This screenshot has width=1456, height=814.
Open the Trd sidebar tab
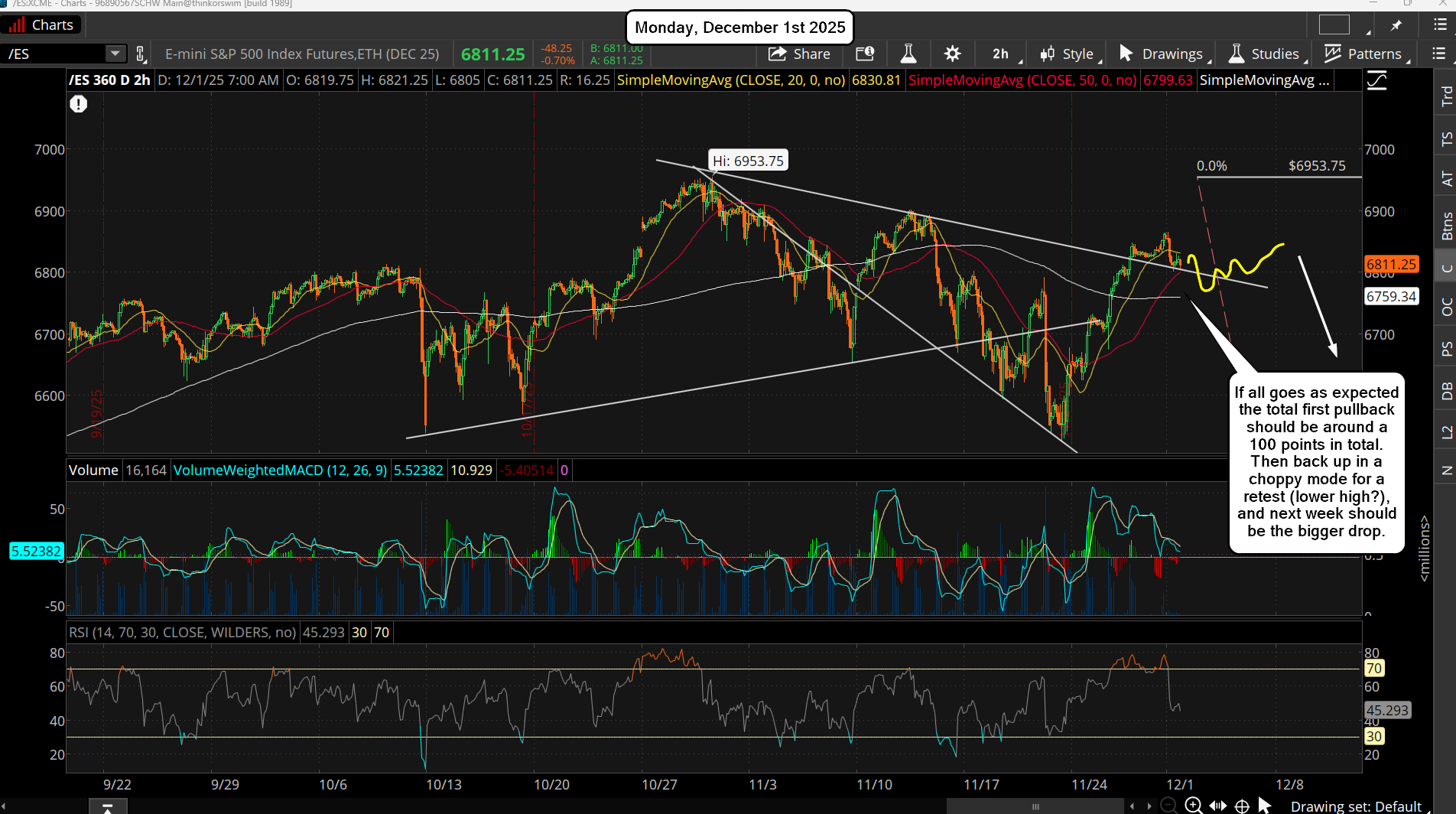(x=1446, y=96)
